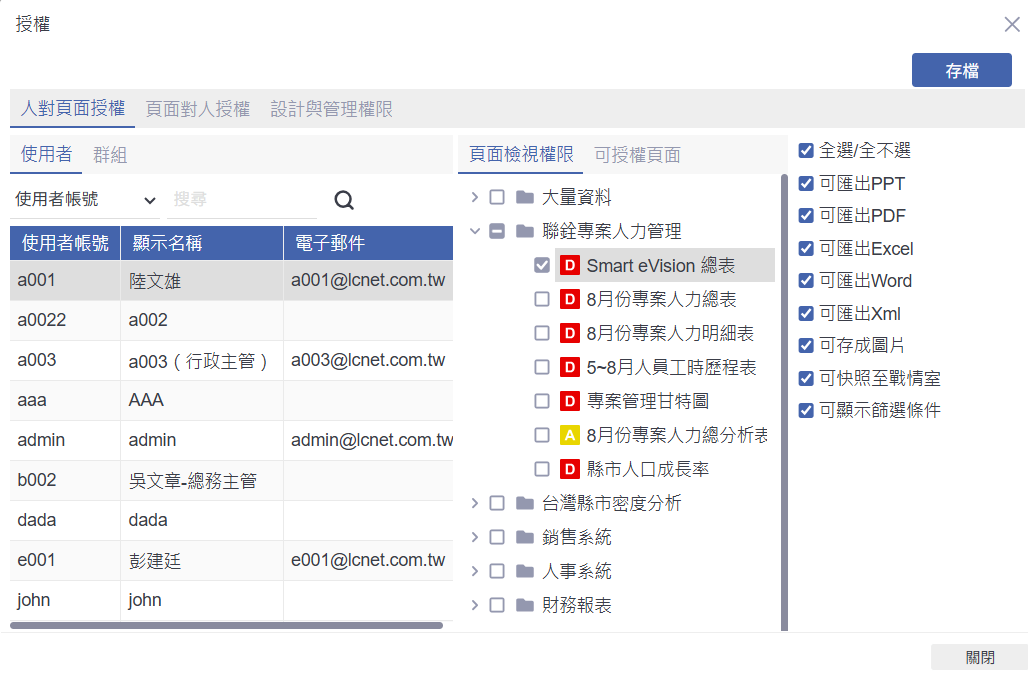Open the 使用者帳號 dropdown

[85, 200]
